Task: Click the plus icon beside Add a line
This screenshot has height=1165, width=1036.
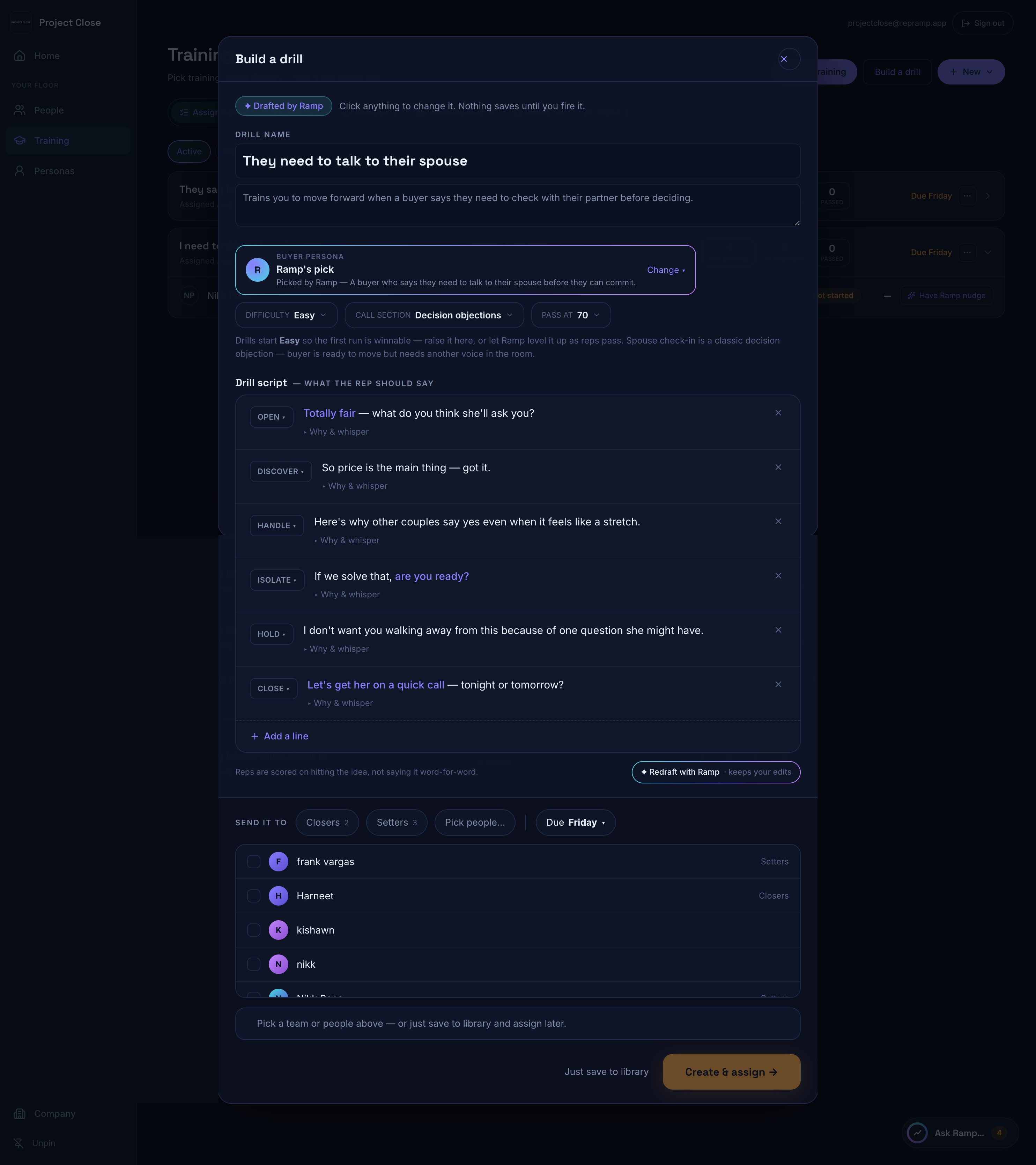Action: point(255,736)
